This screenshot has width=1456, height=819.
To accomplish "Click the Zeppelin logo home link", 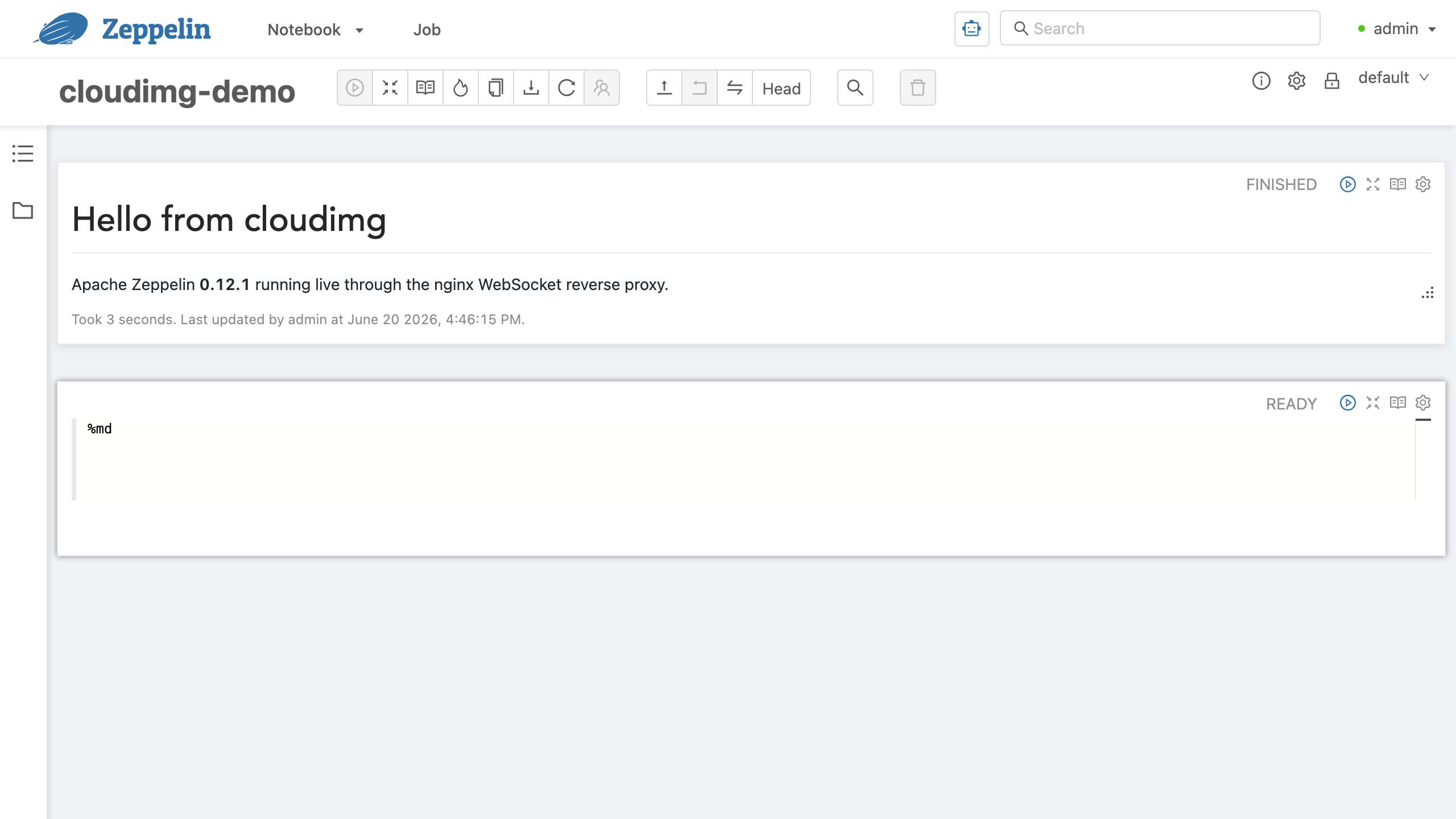I will (122, 28).
